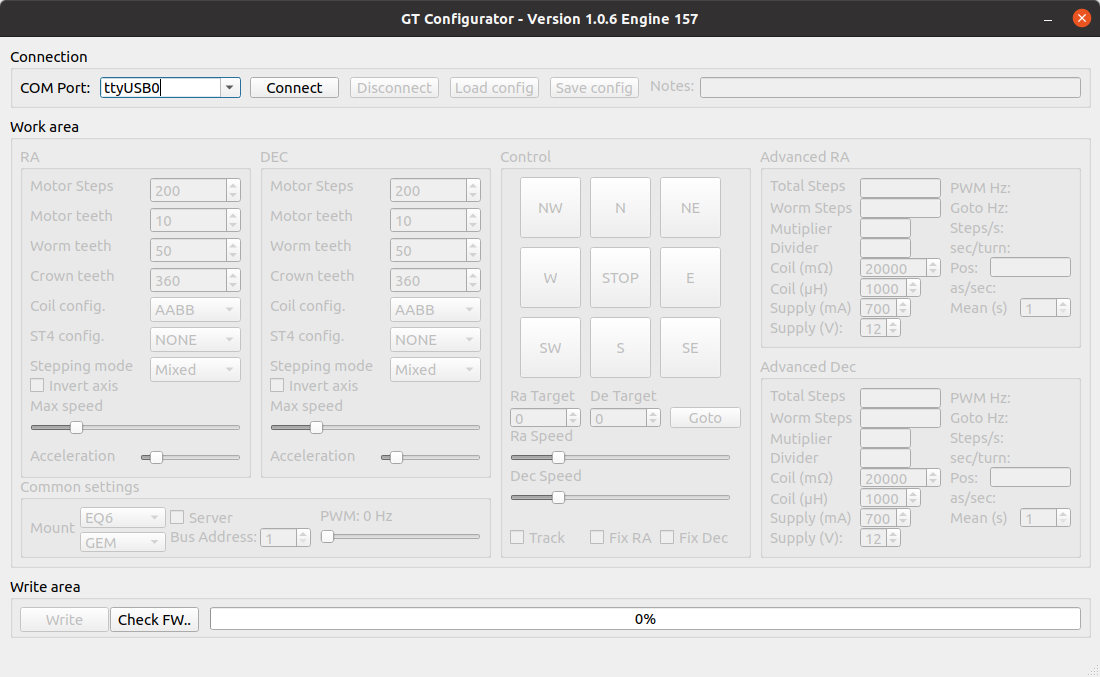Enable the Track checkbox

pos(517,538)
